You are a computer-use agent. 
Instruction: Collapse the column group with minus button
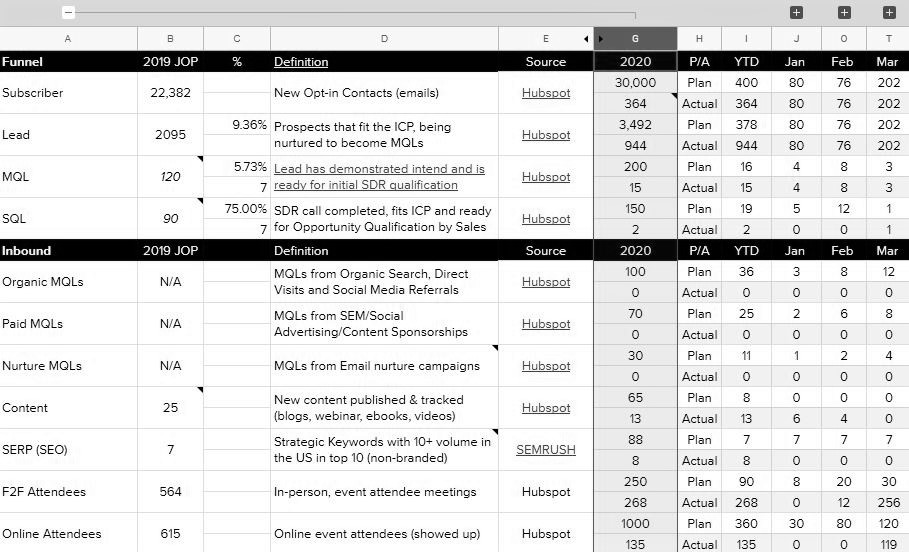68,12
